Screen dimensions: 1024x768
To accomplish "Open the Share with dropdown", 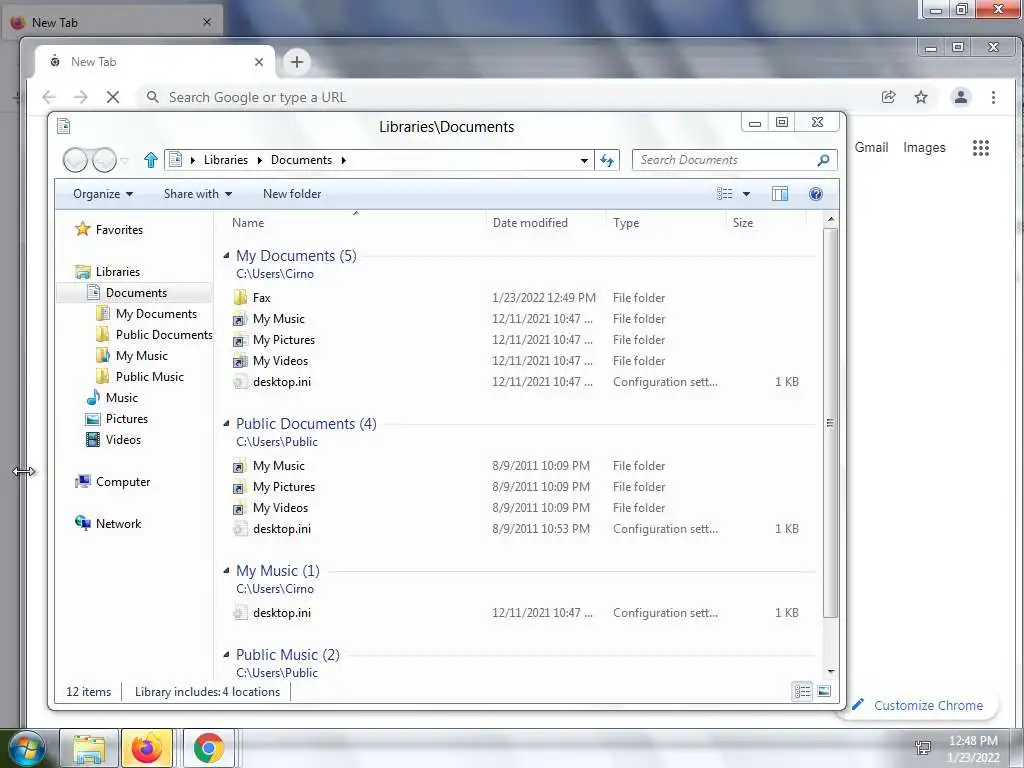I will (198, 194).
